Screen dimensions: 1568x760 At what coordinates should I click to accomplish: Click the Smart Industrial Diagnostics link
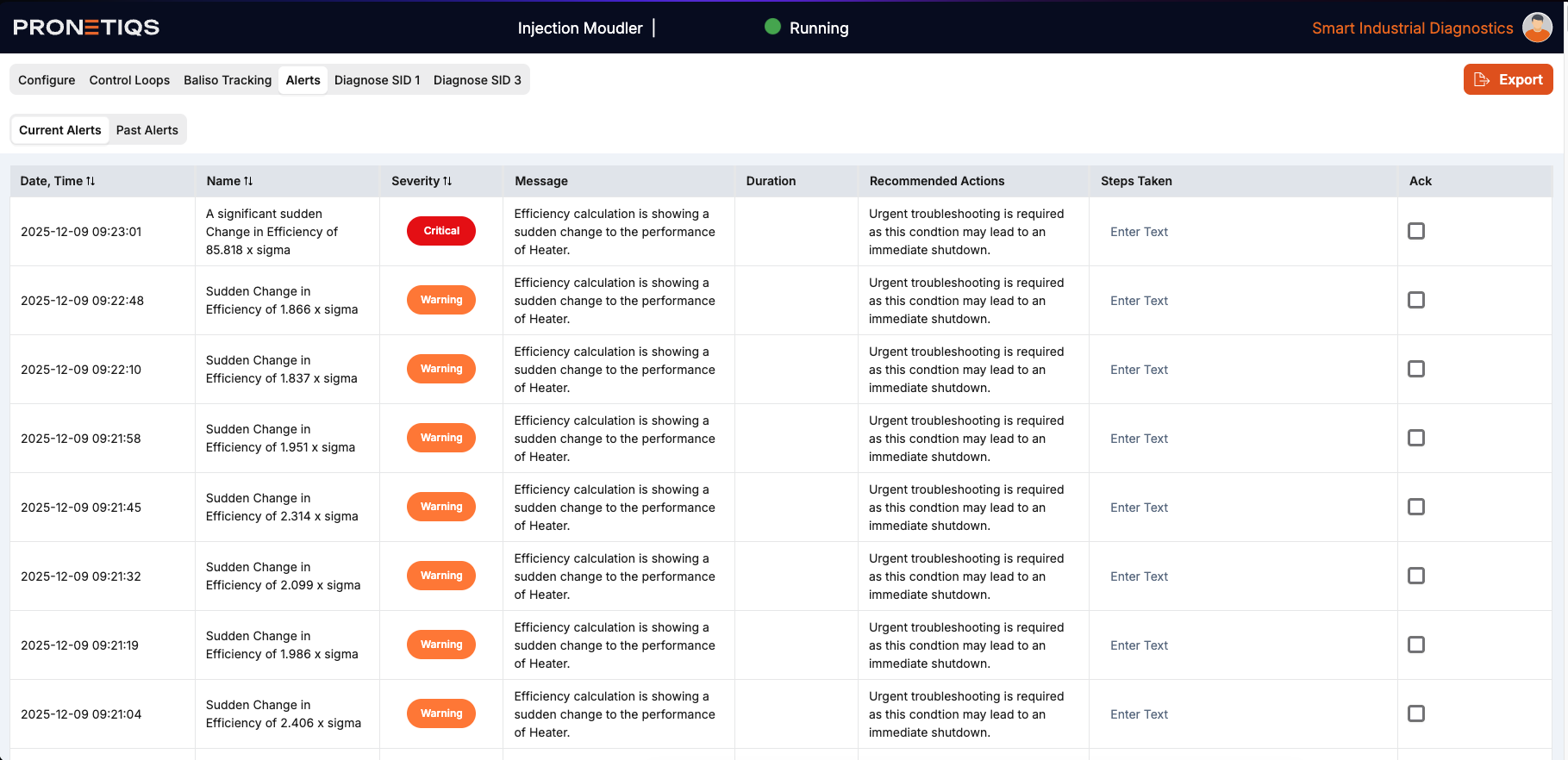coord(1412,28)
